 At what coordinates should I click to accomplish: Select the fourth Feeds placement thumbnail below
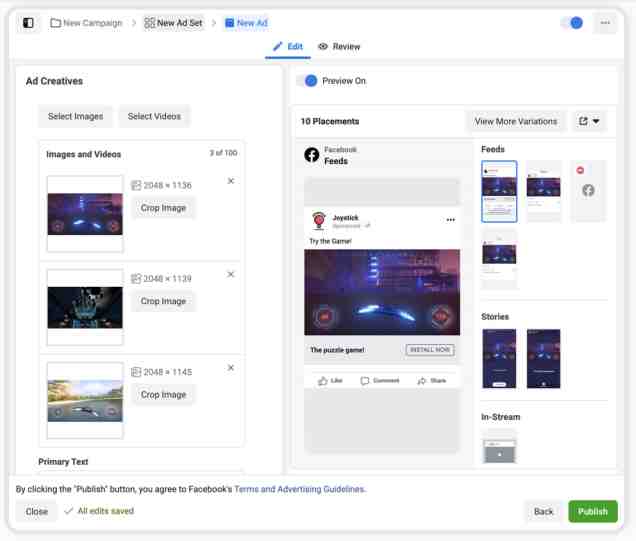(499, 260)
